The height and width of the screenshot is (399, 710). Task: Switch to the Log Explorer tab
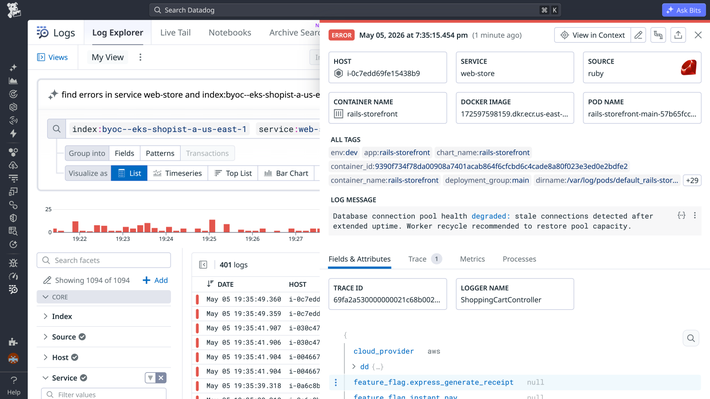pos(118,33)
